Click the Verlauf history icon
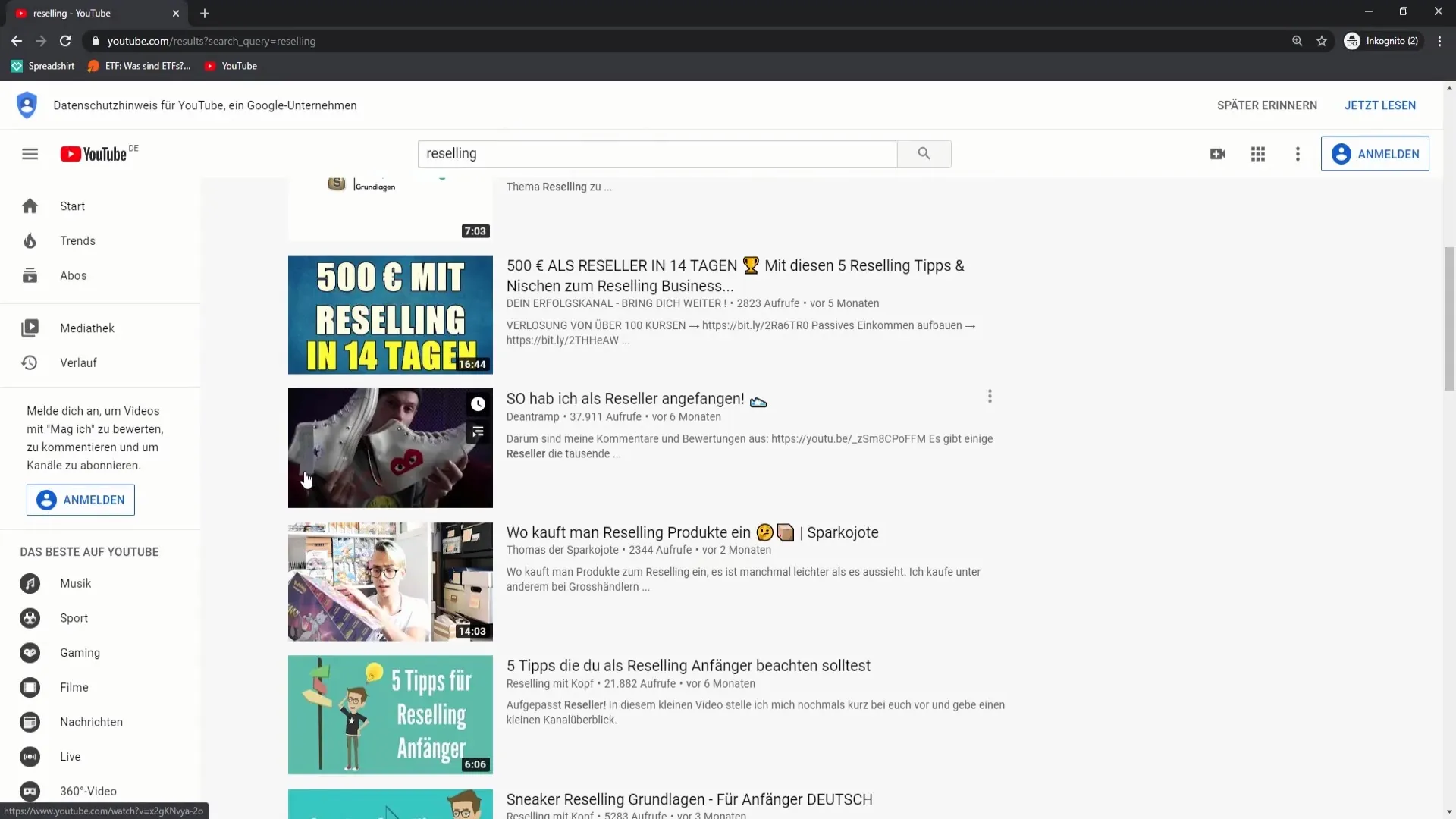This screenshot has width=1456, height=819. click(30, 363)
